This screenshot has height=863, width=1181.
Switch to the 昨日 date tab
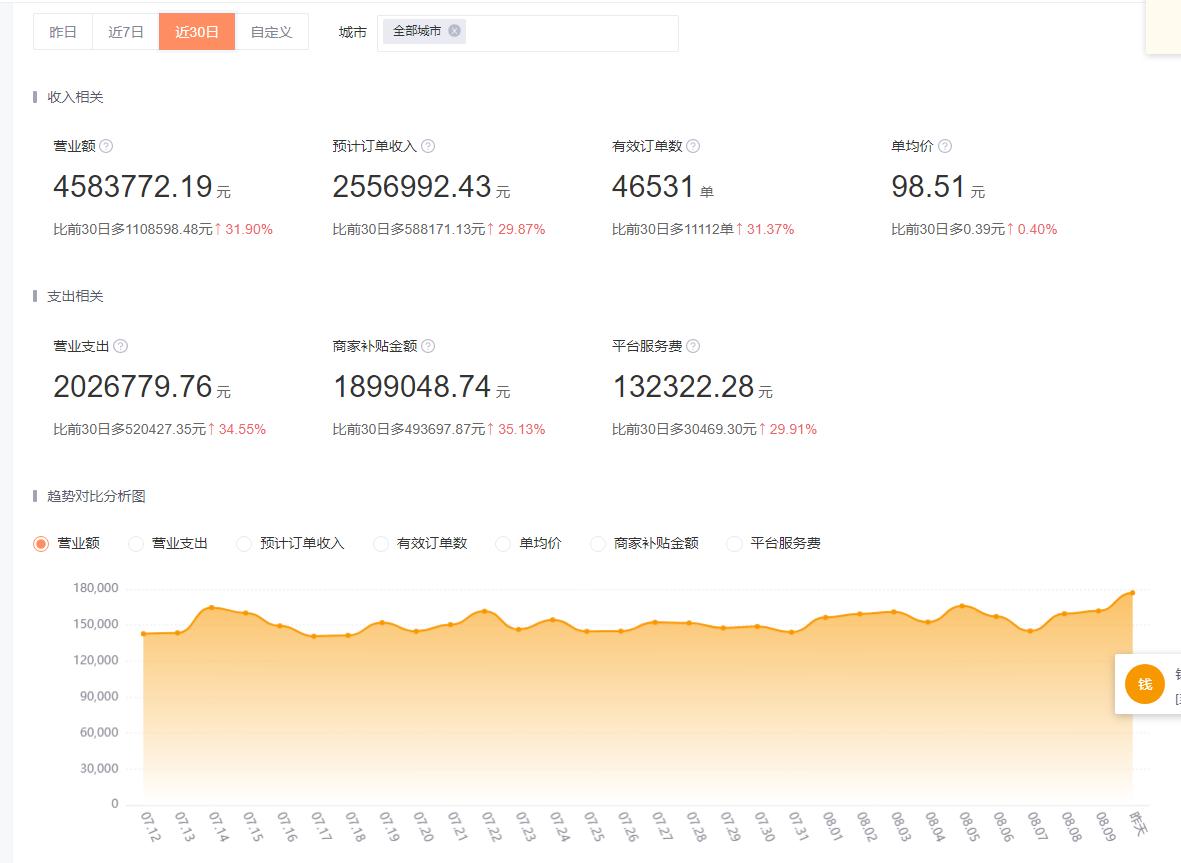tap(63, 32)
